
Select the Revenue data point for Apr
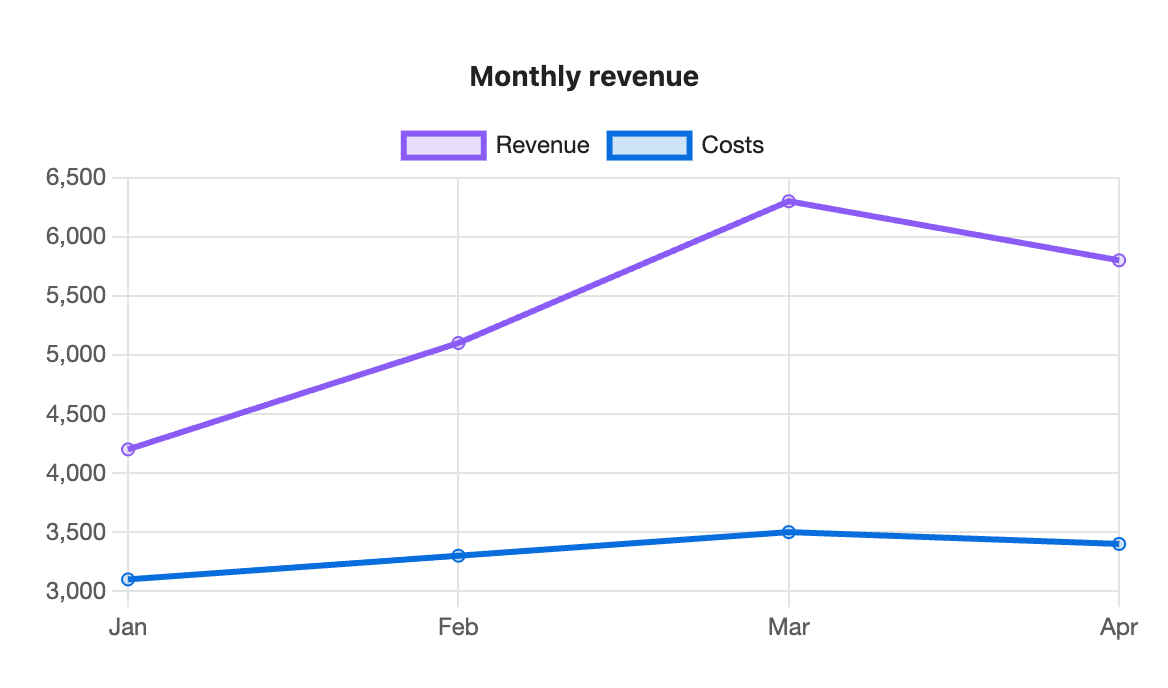click(x=1119, y=261)
